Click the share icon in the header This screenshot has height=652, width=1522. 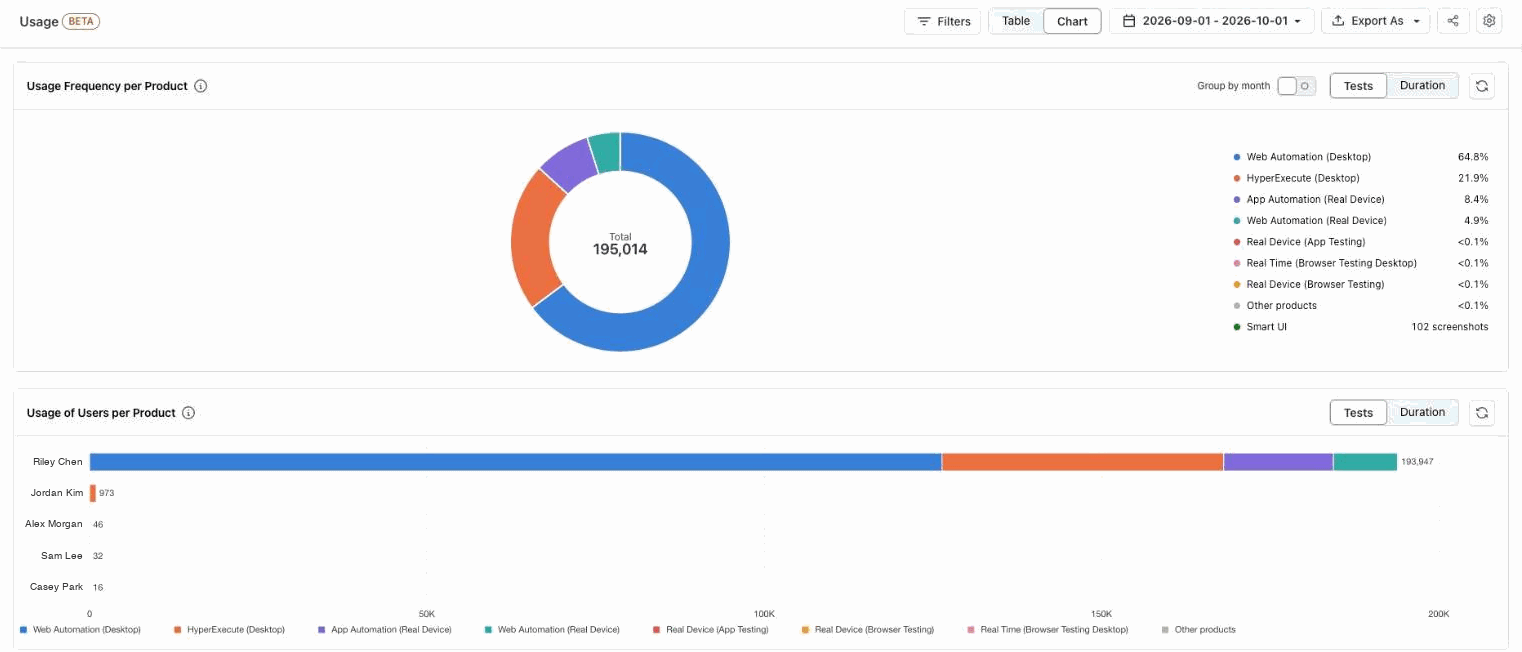[1453, 21]
